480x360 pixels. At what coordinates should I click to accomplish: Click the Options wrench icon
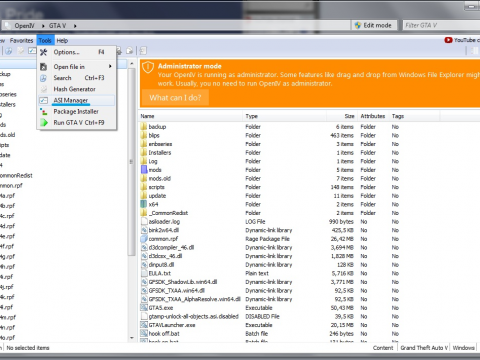[x=43, y=52]
